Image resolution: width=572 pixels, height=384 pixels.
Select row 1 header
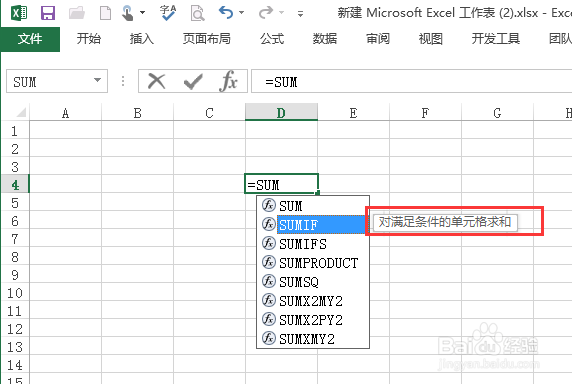tap(15, 131)
